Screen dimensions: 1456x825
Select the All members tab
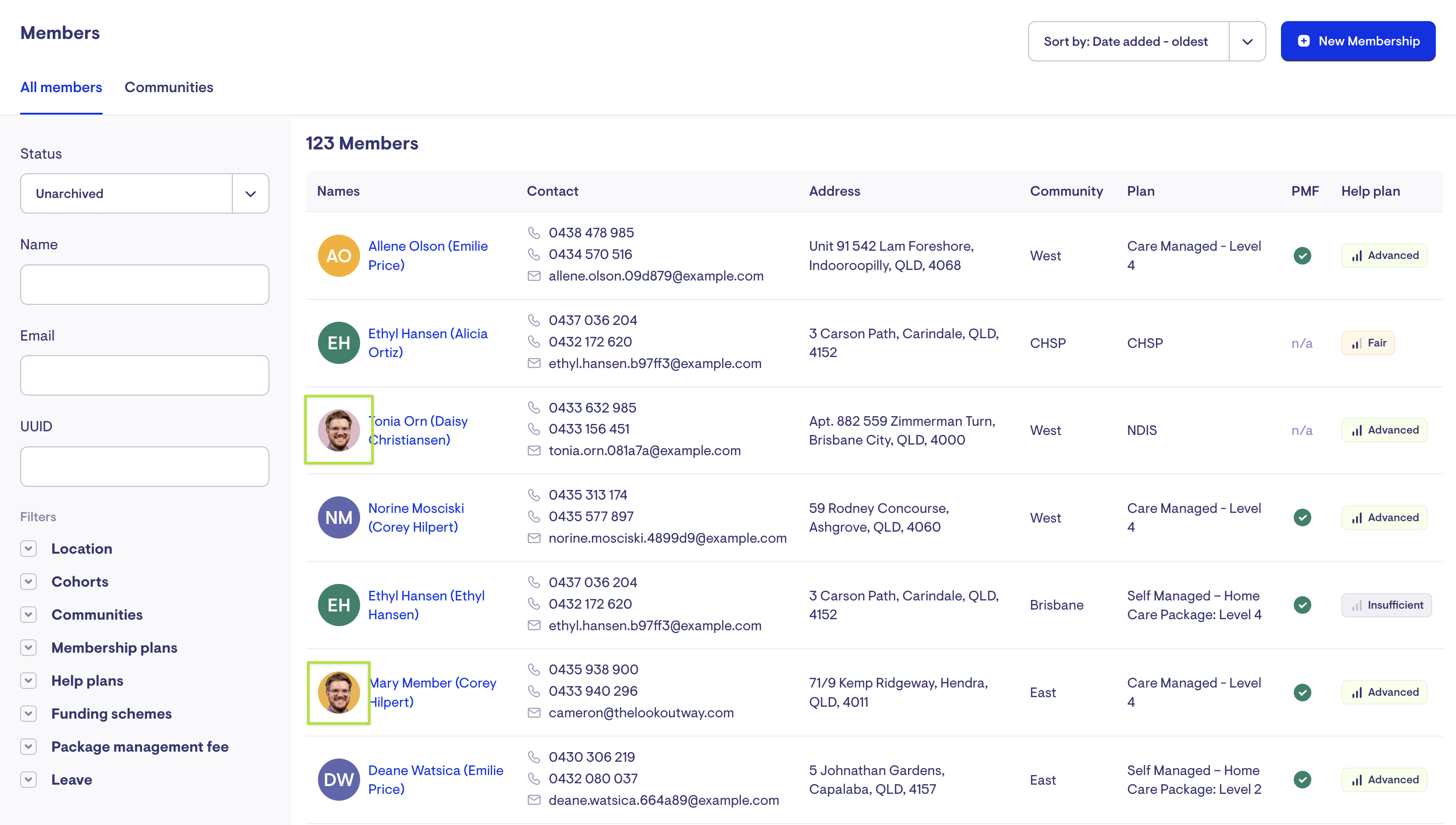click(61, 87)
